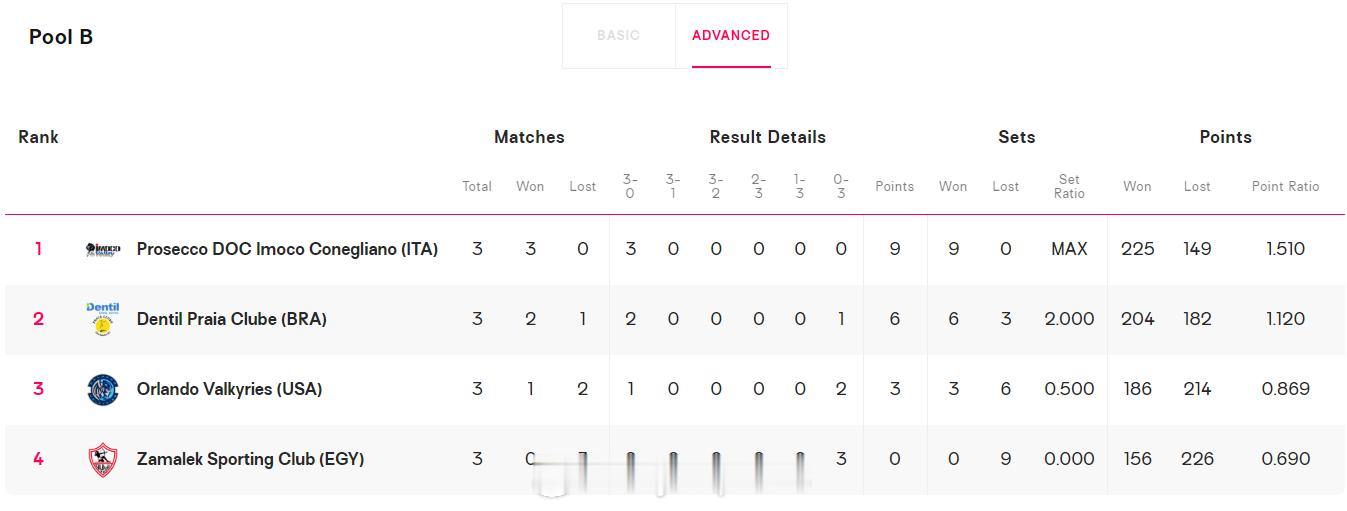
Task: Click the Result Details Points column header
Action: click(x=894, y=186)
